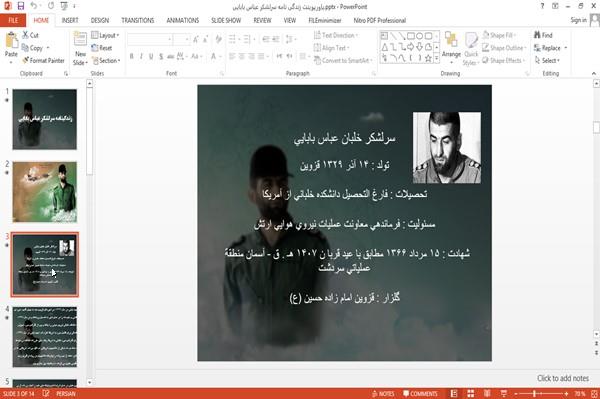Click NOTES button in status bar
Screen dimensions: 600x399
pyautogui.click(x=383, y=394)
